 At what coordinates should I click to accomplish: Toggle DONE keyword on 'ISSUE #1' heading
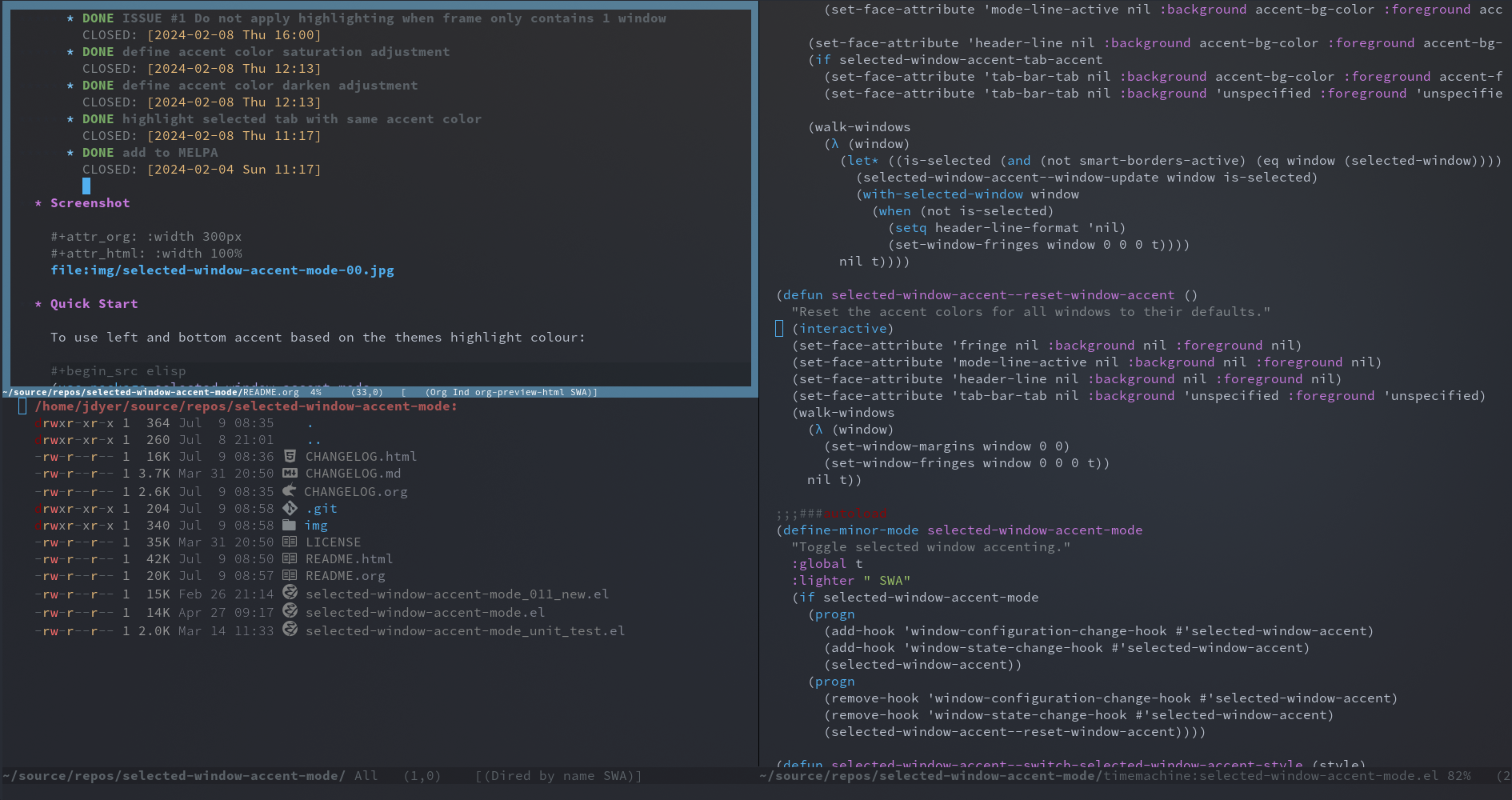coord(98,18)
